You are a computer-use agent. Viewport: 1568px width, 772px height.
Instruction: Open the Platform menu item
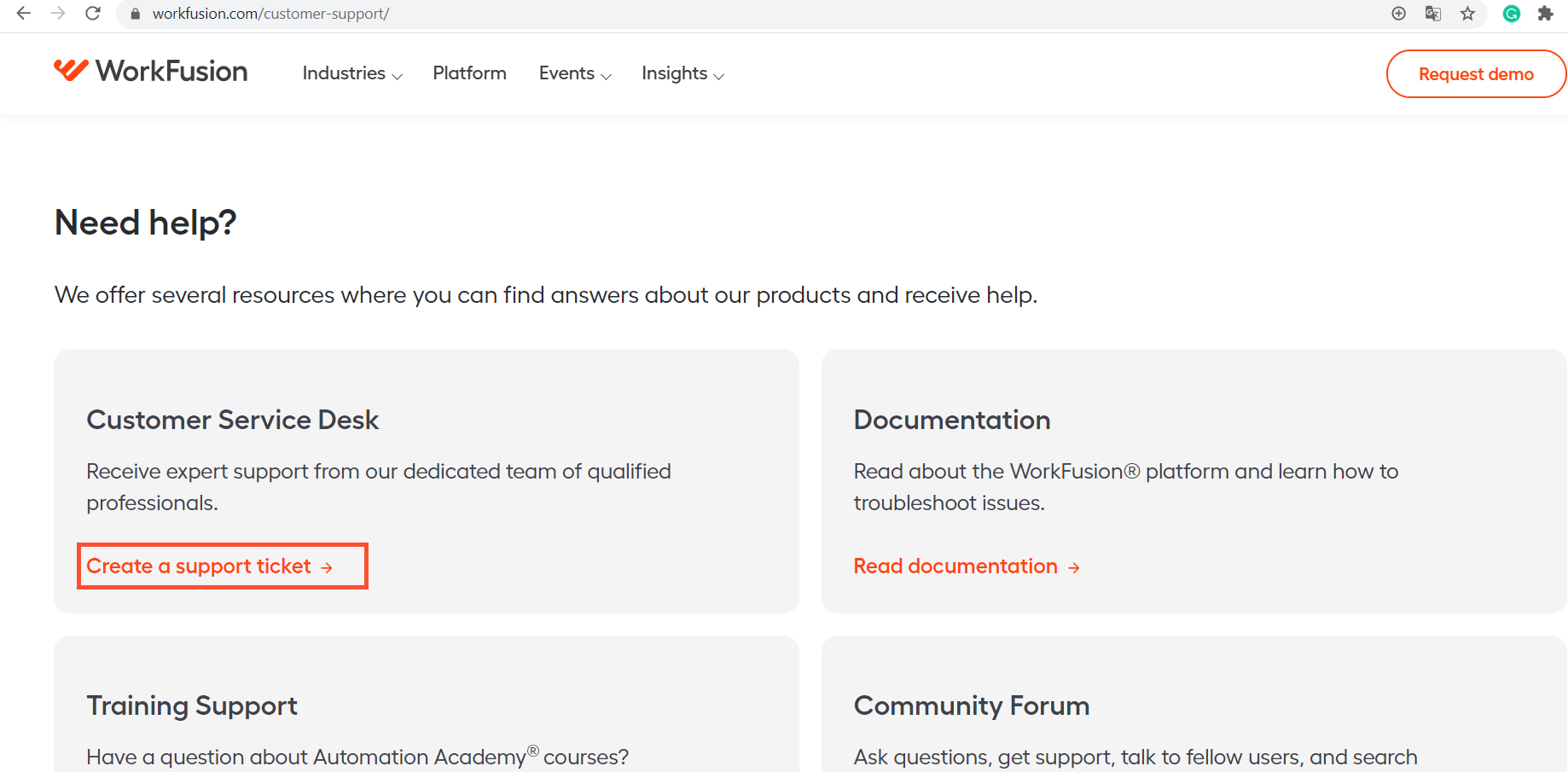pyautogui.click(x=470, y=73)
